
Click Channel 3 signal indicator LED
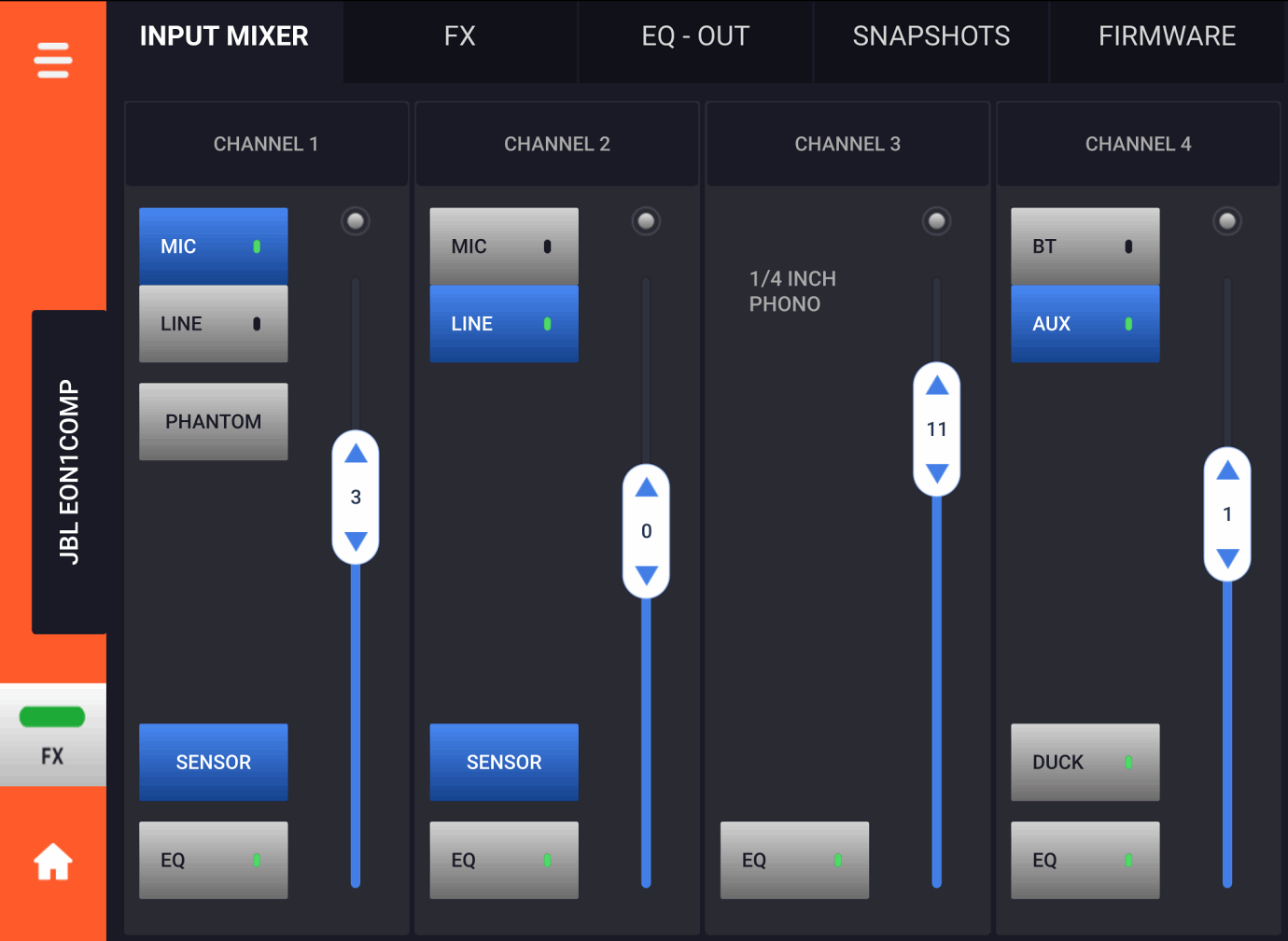point(936,221)
